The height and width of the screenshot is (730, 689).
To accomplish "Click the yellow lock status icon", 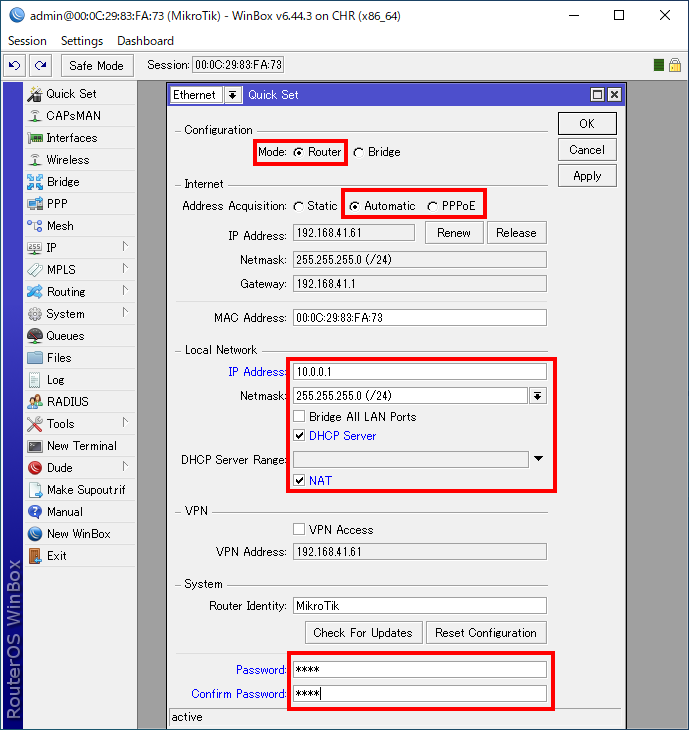I will pos(675,65).
